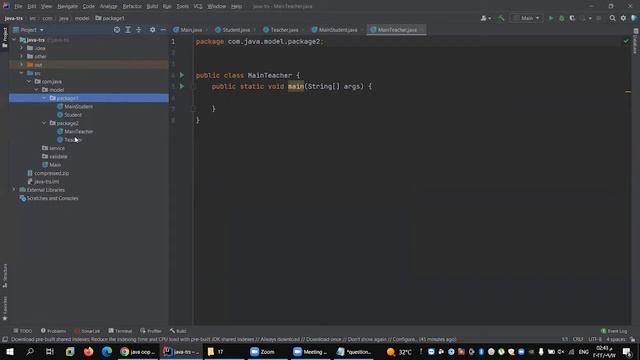Viewport: 640px width, 360px height.
Task: Select Scratches and Consoles
Action: [52, 198]
